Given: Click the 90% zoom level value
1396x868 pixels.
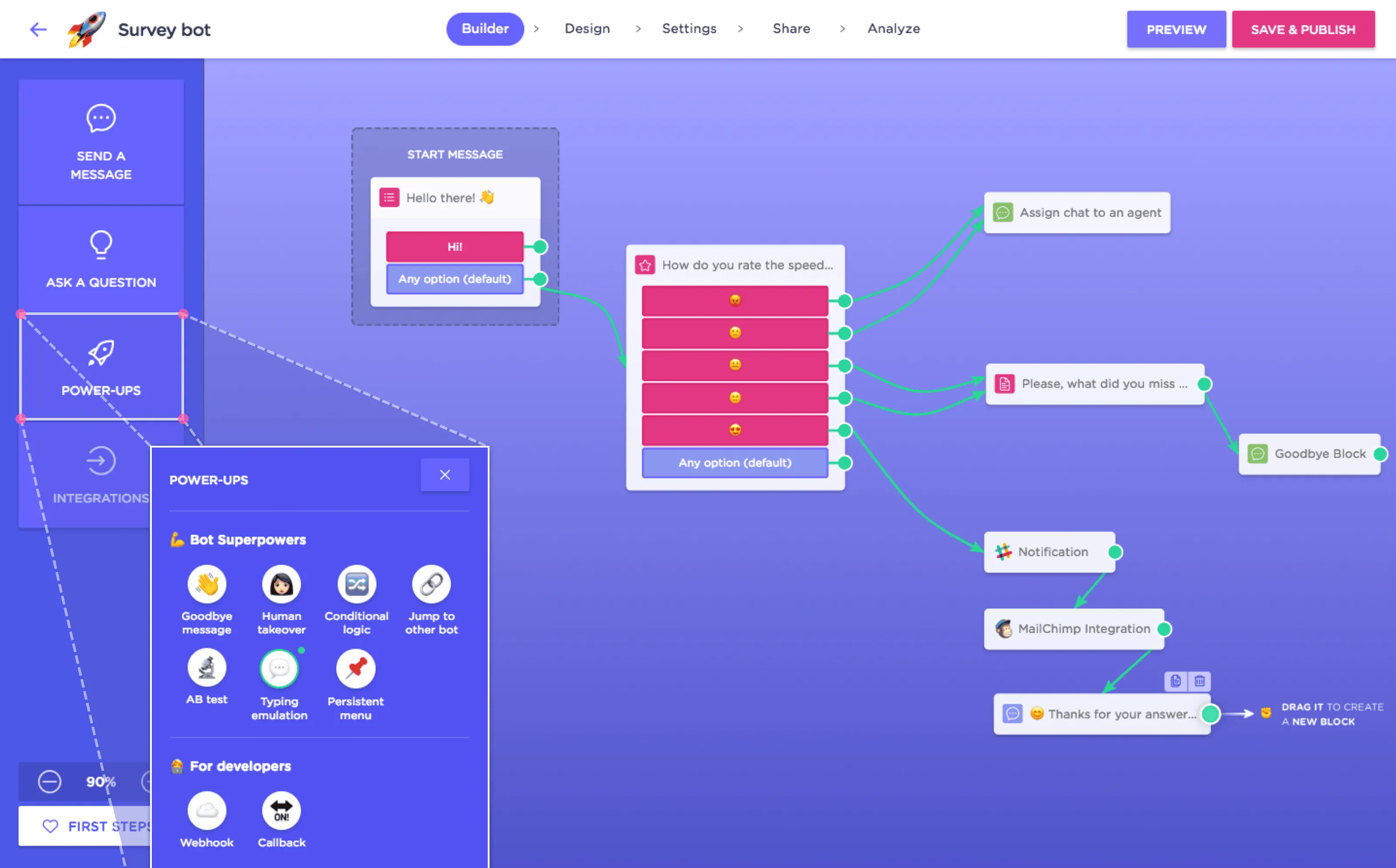Looking at the screenshot, I should click(x=101, y=781).
